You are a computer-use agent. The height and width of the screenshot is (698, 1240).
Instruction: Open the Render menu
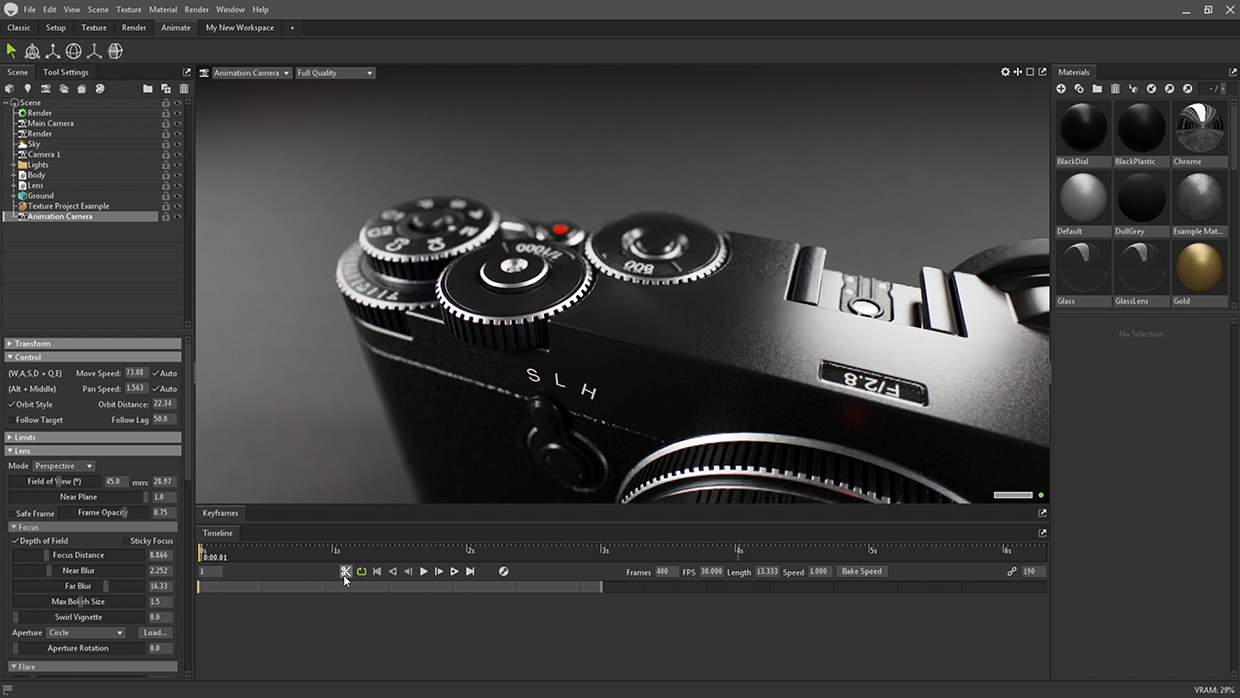point(196,9)
